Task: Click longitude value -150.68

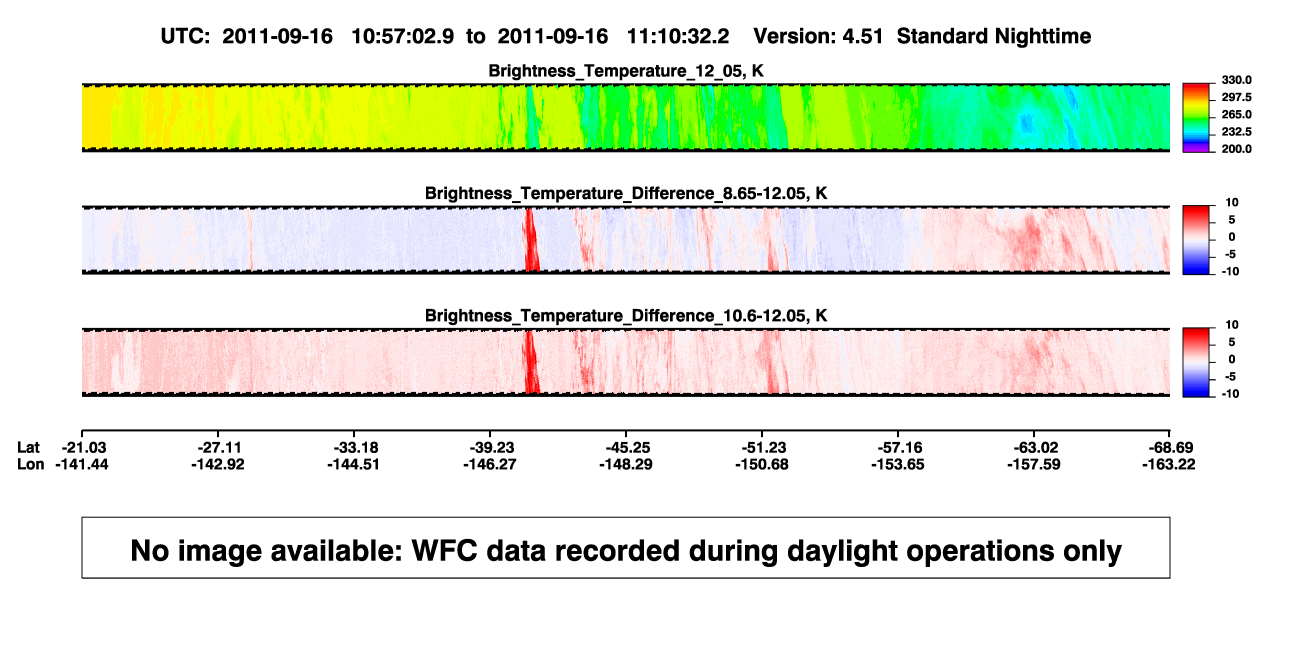Action: tap(762, 464)
